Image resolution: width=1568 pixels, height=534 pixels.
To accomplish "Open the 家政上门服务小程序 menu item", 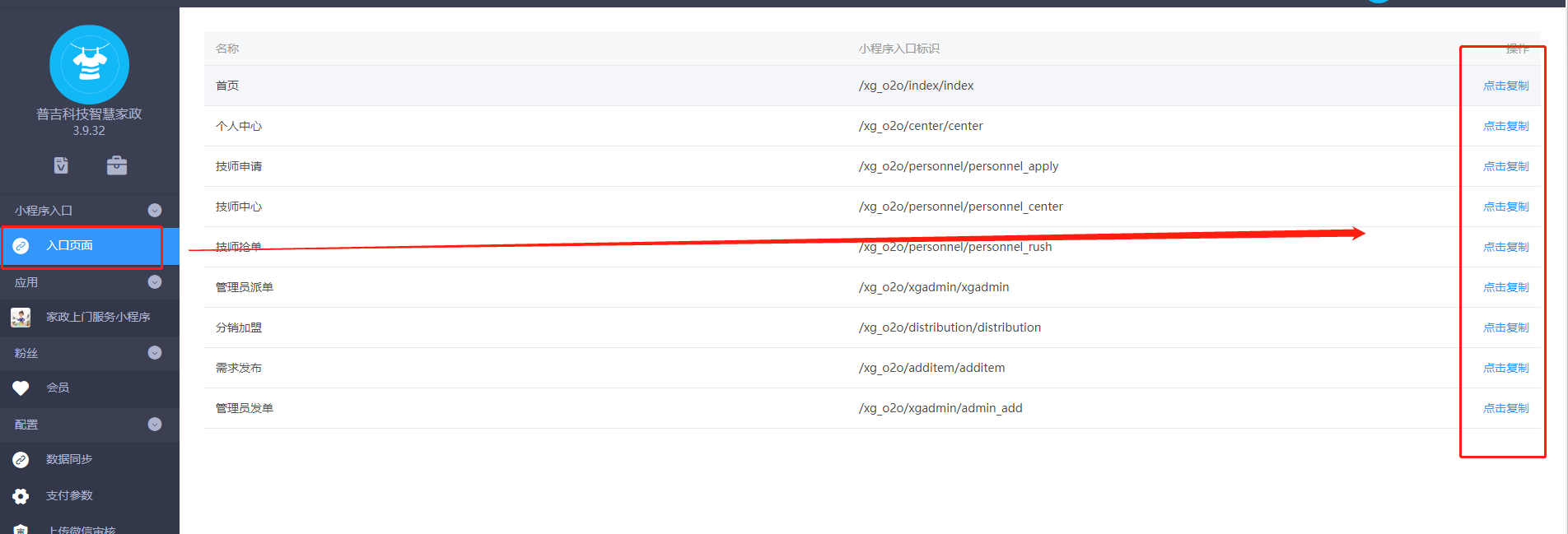I will coord(90,317).
